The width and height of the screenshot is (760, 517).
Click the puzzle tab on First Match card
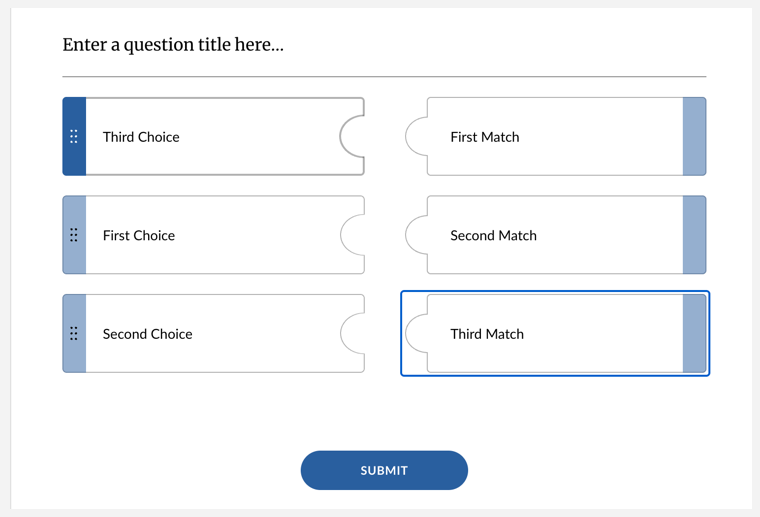point(416,137)
